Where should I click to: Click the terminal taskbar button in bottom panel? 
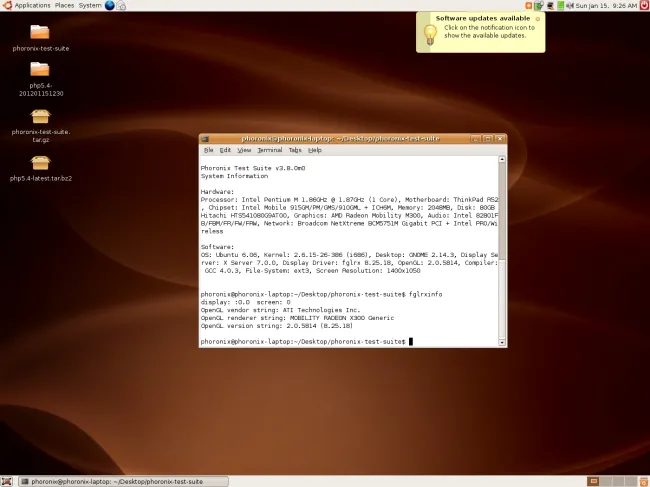pos(124,481)
